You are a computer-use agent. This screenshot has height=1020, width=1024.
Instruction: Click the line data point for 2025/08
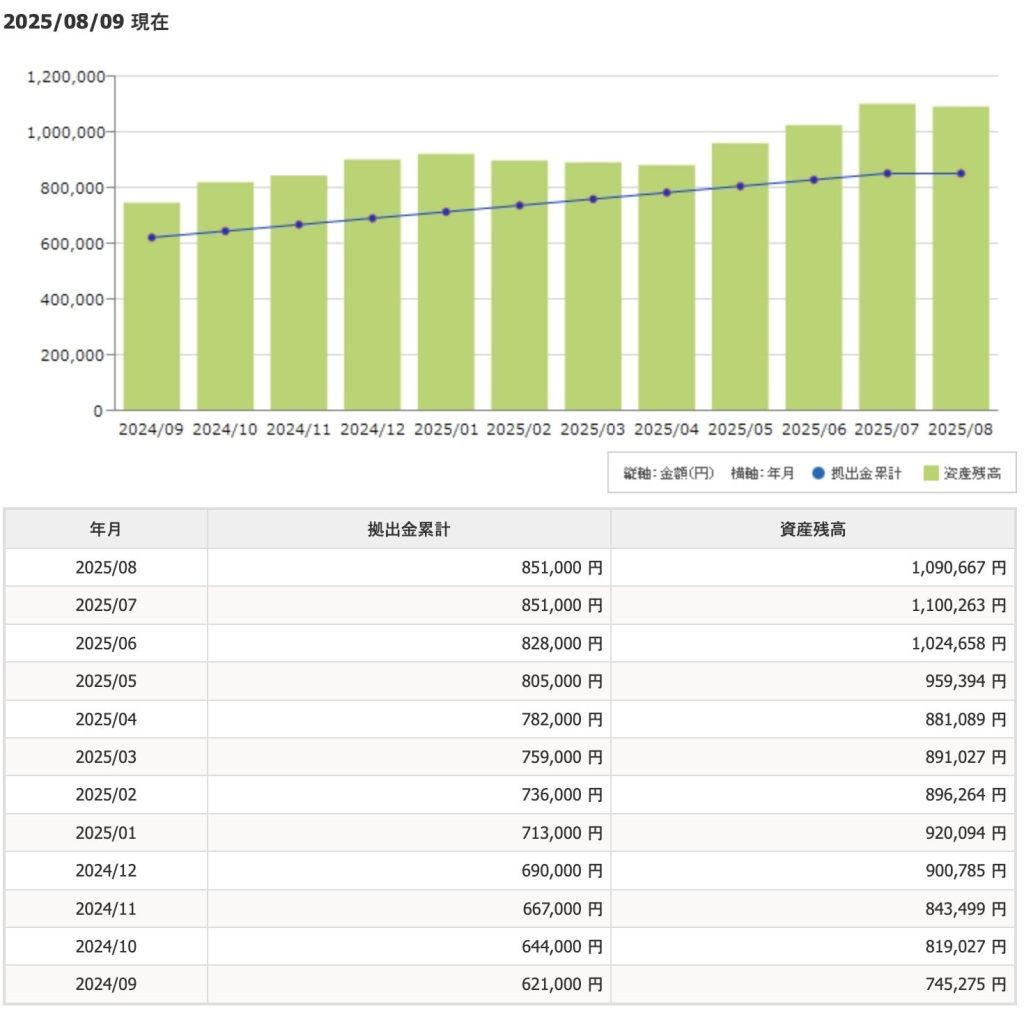click(x=961, y=173)
